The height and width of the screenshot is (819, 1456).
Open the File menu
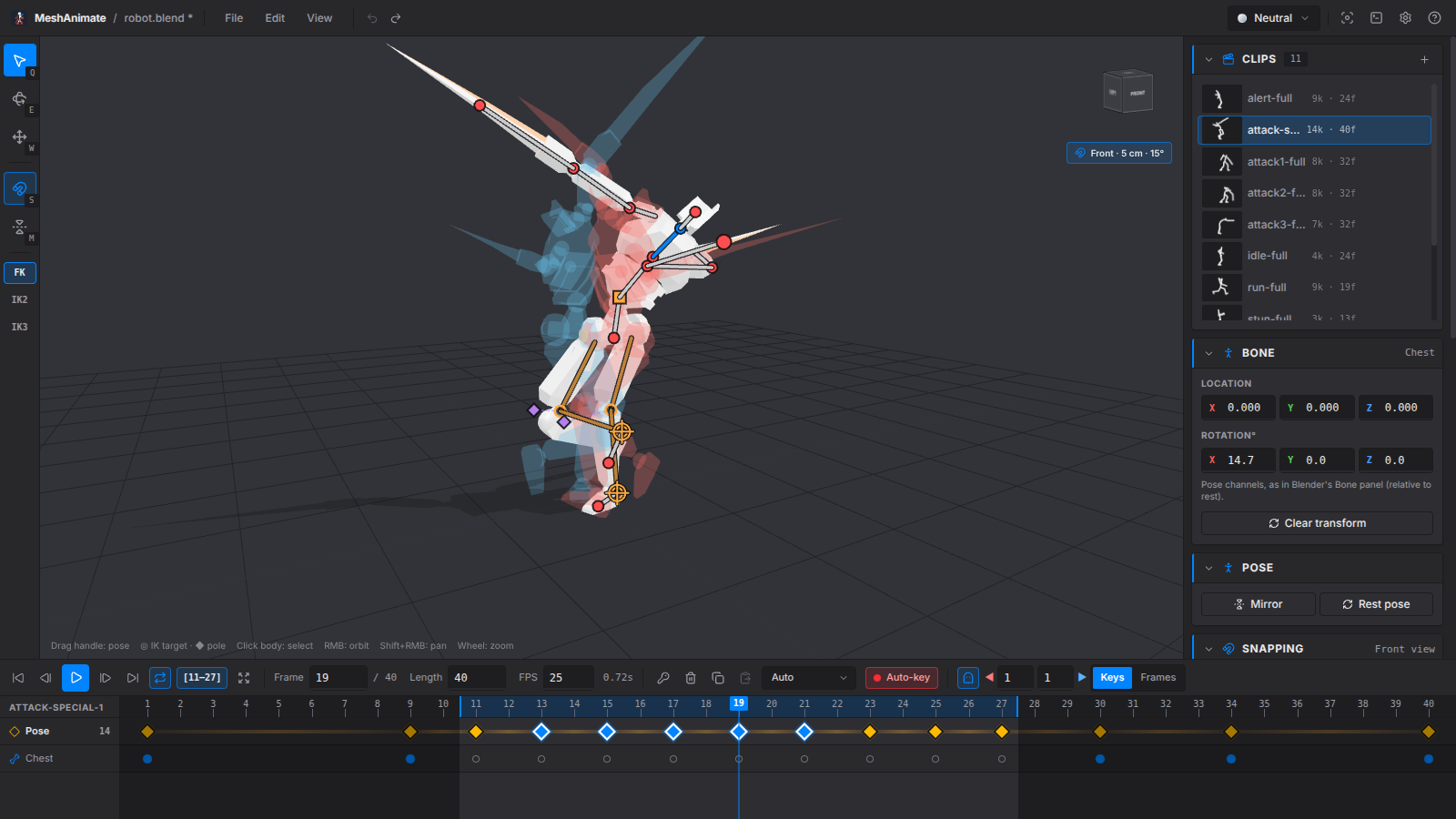(234, 18)
